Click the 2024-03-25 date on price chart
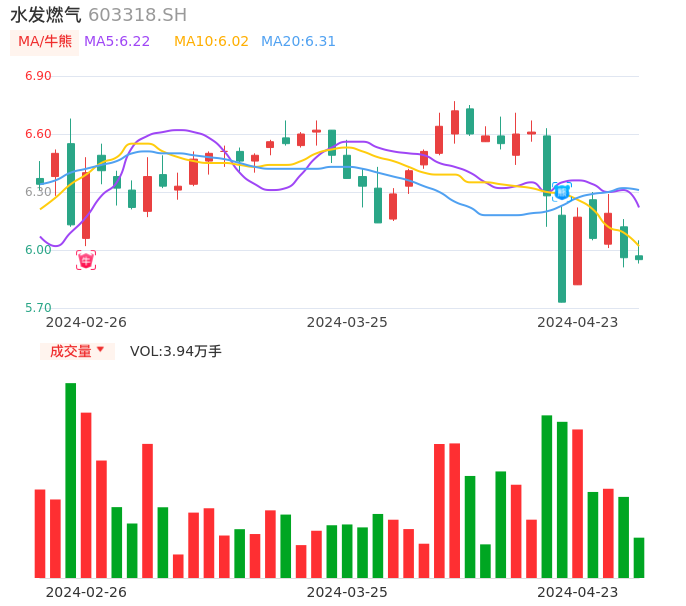 pos(347,322)
